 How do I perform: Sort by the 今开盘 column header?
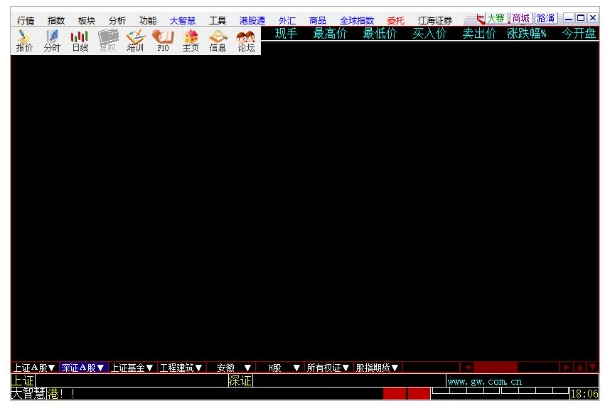point(579,33)
